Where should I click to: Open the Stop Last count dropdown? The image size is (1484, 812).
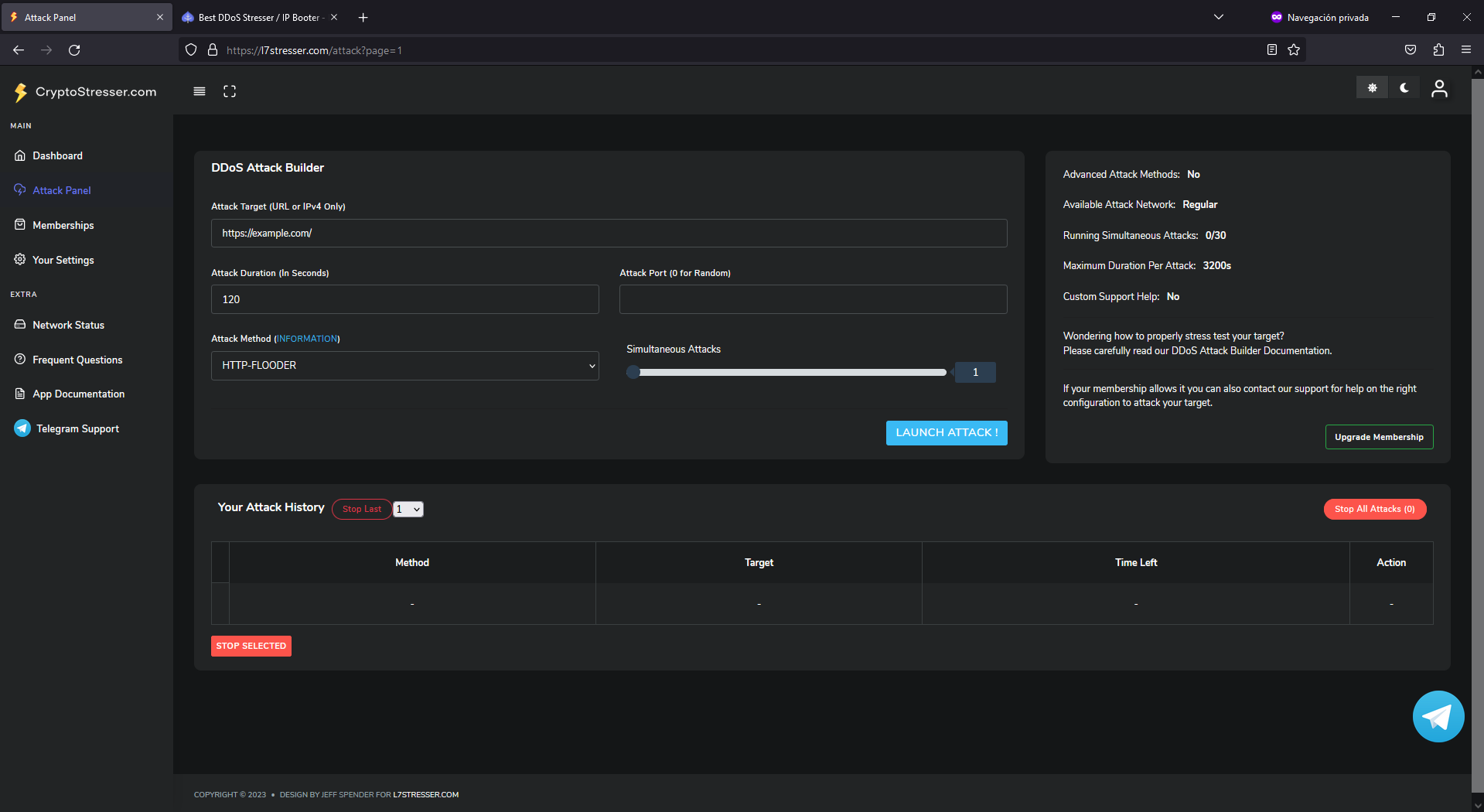pyautogui.click(x=408, y=509)
